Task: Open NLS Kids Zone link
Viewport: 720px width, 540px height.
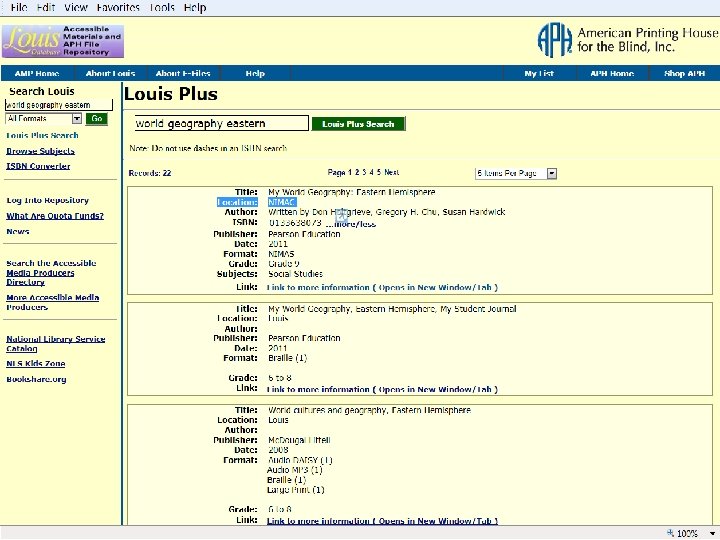Action: pyautogui.click(x=36, y=364)
